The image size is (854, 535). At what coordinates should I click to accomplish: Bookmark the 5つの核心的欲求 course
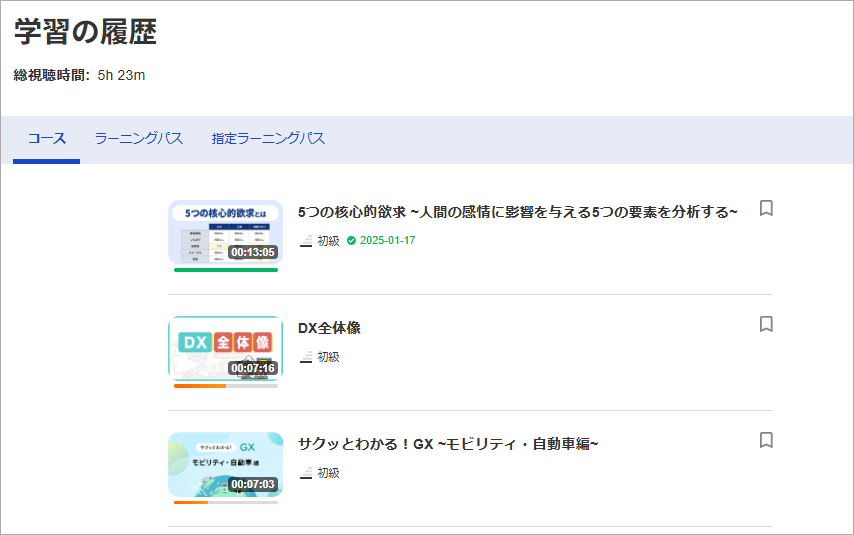click(766, 208)
